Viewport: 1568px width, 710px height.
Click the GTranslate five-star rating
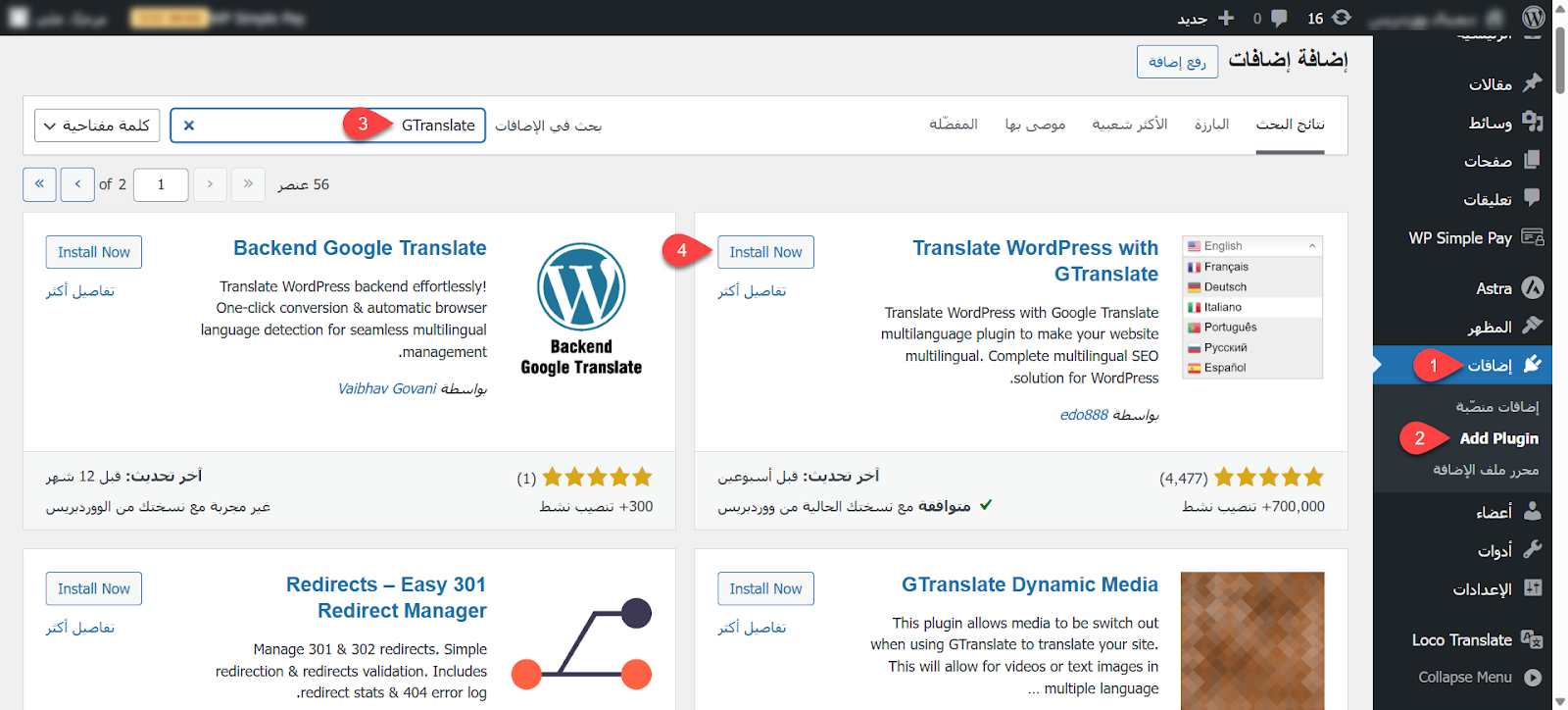[x=1269, y=478]
